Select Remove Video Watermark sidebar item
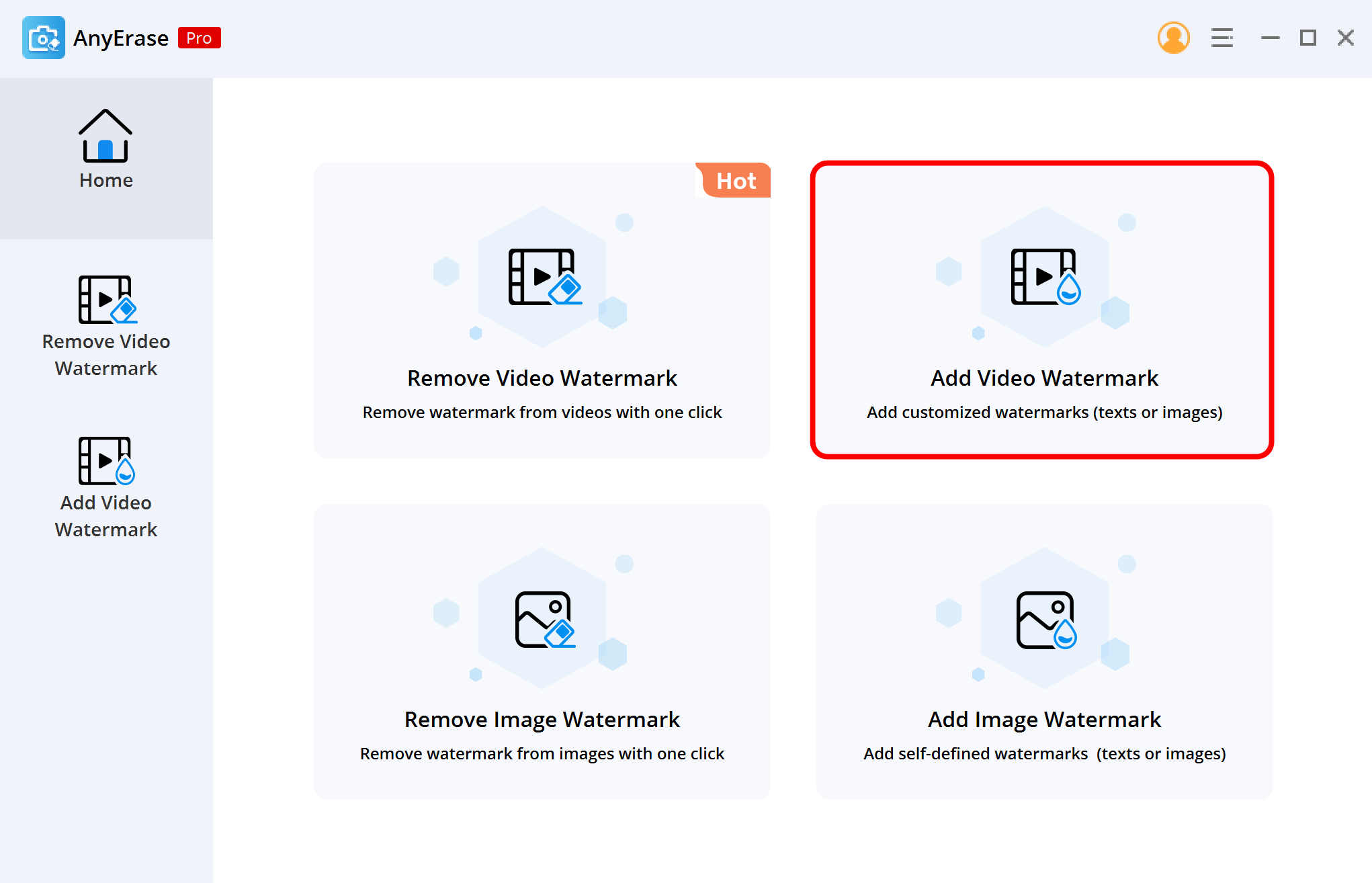 pyautogui.click(x=104, y=325)
